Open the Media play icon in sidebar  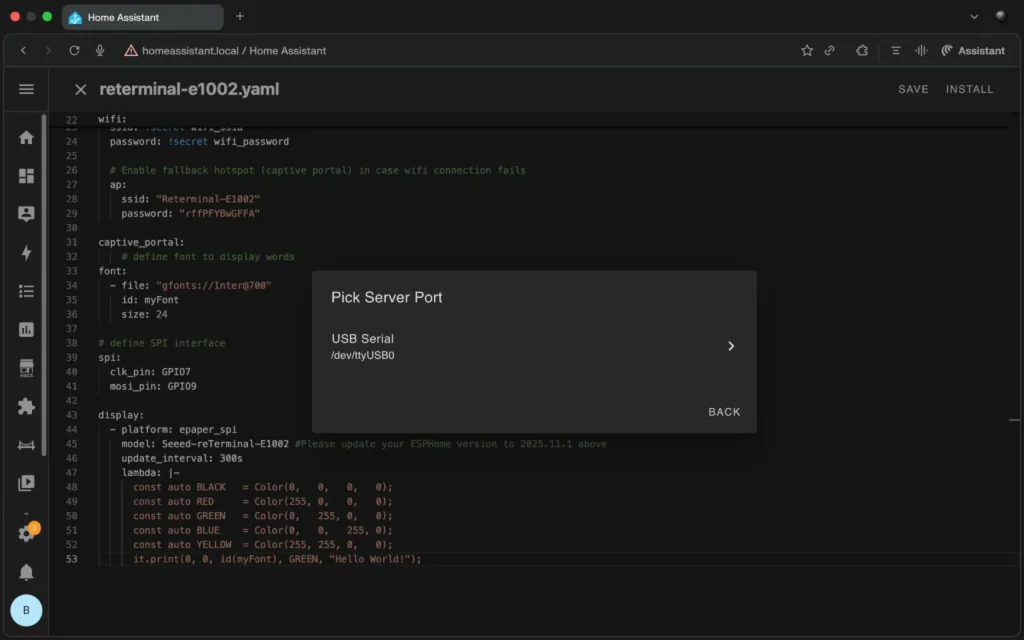coord(26,483)
